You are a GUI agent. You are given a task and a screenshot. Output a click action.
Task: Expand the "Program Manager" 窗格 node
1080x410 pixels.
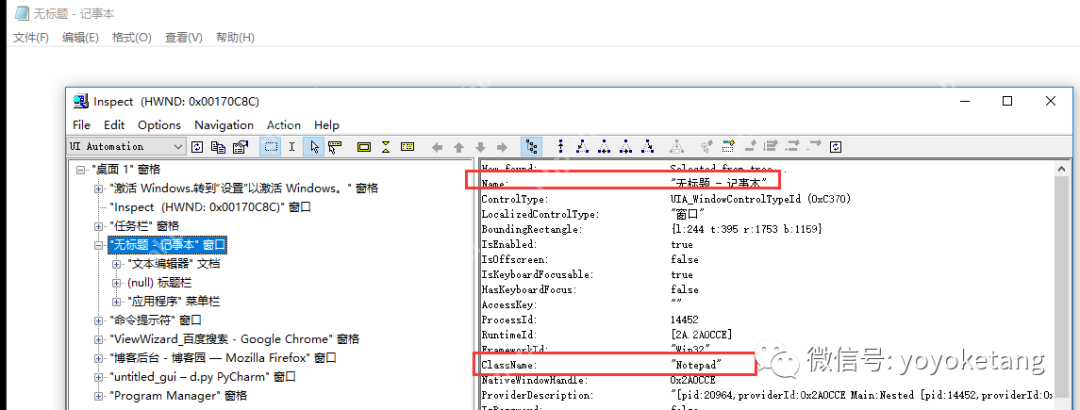pos(98,396)
